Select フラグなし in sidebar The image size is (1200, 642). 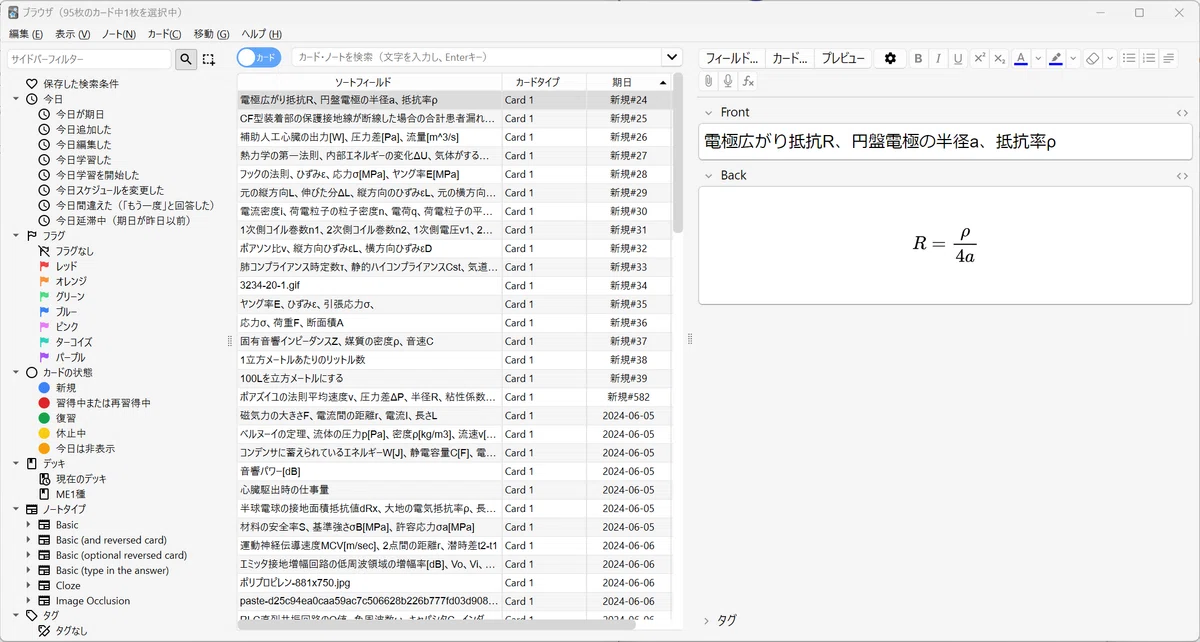click(75, 251)
